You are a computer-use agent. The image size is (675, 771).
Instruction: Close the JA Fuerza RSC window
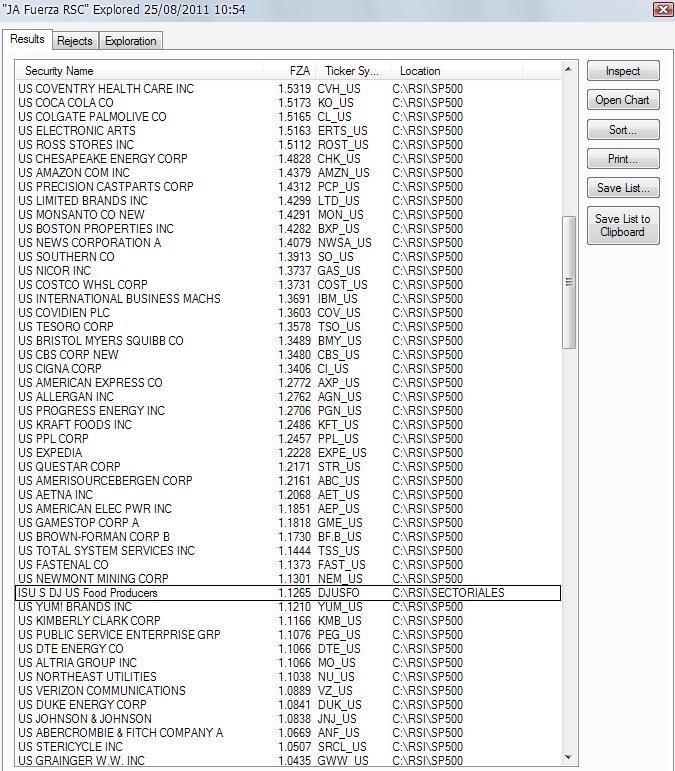pos(662,9)
